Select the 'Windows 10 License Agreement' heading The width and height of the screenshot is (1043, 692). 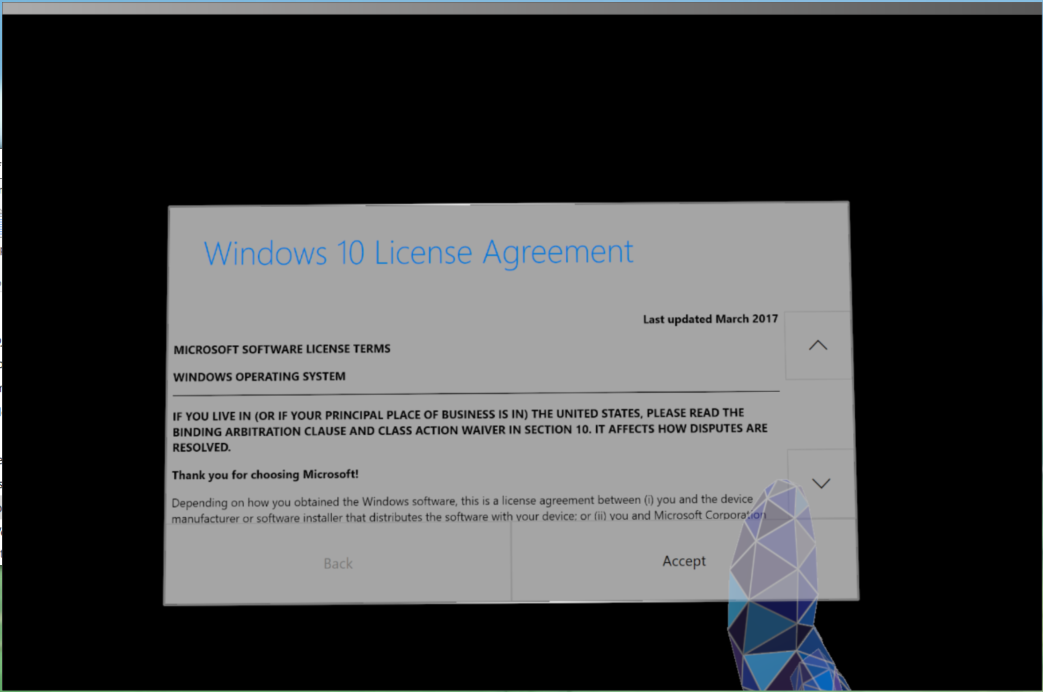(x=418, y=253)
